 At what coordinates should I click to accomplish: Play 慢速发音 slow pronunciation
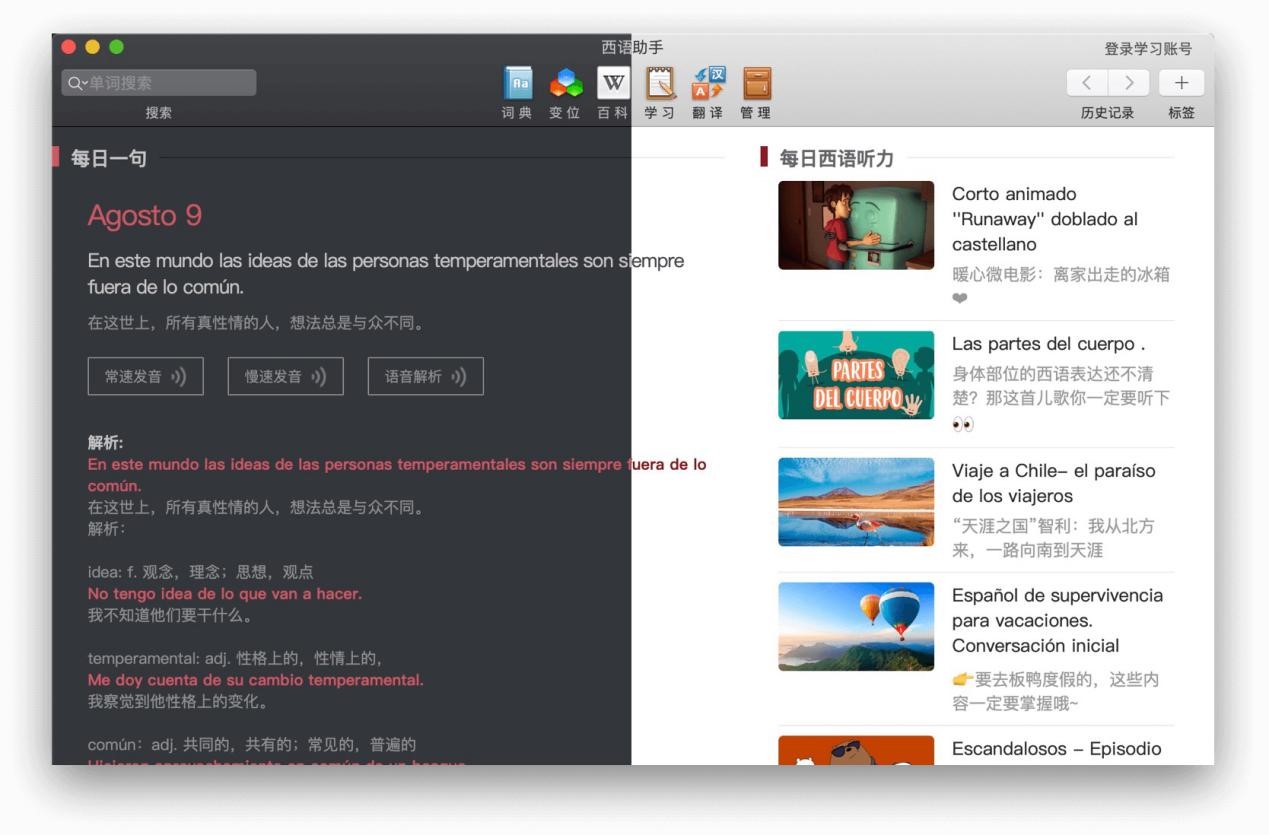tap(286, 376)
